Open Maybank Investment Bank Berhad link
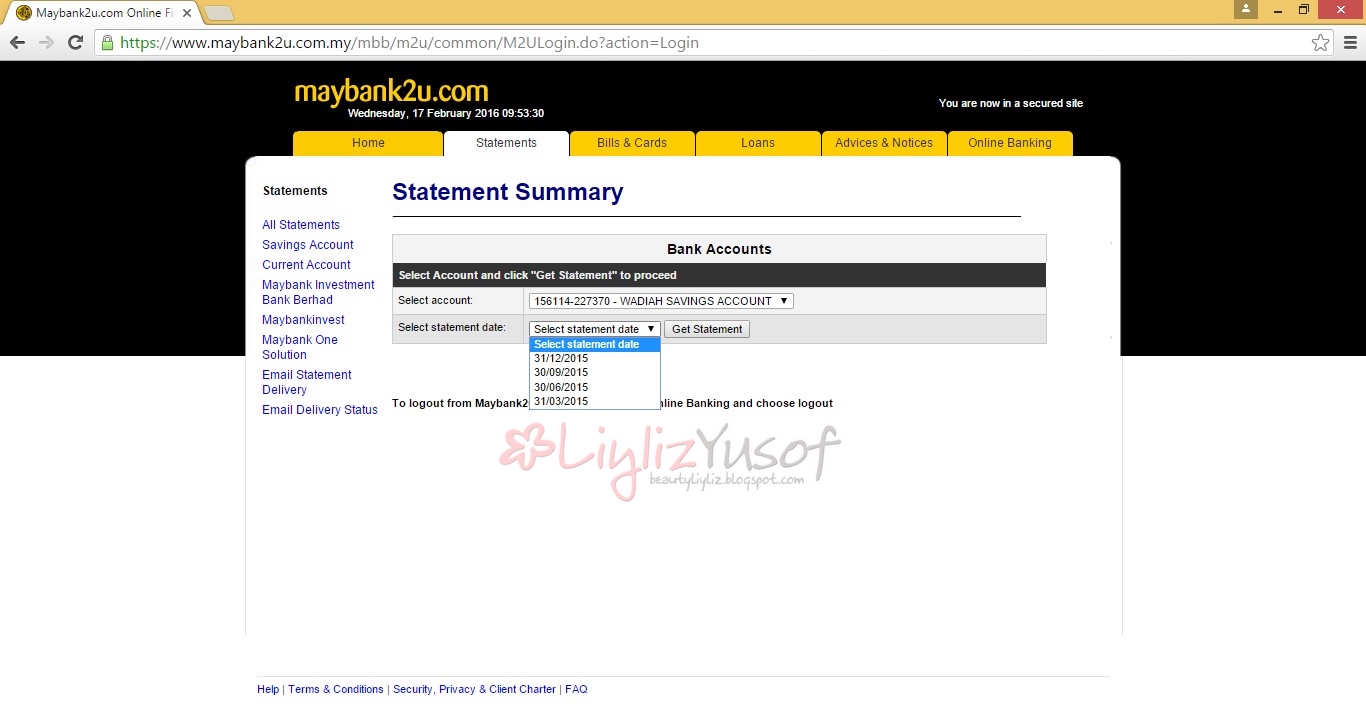 click(318, 292)
